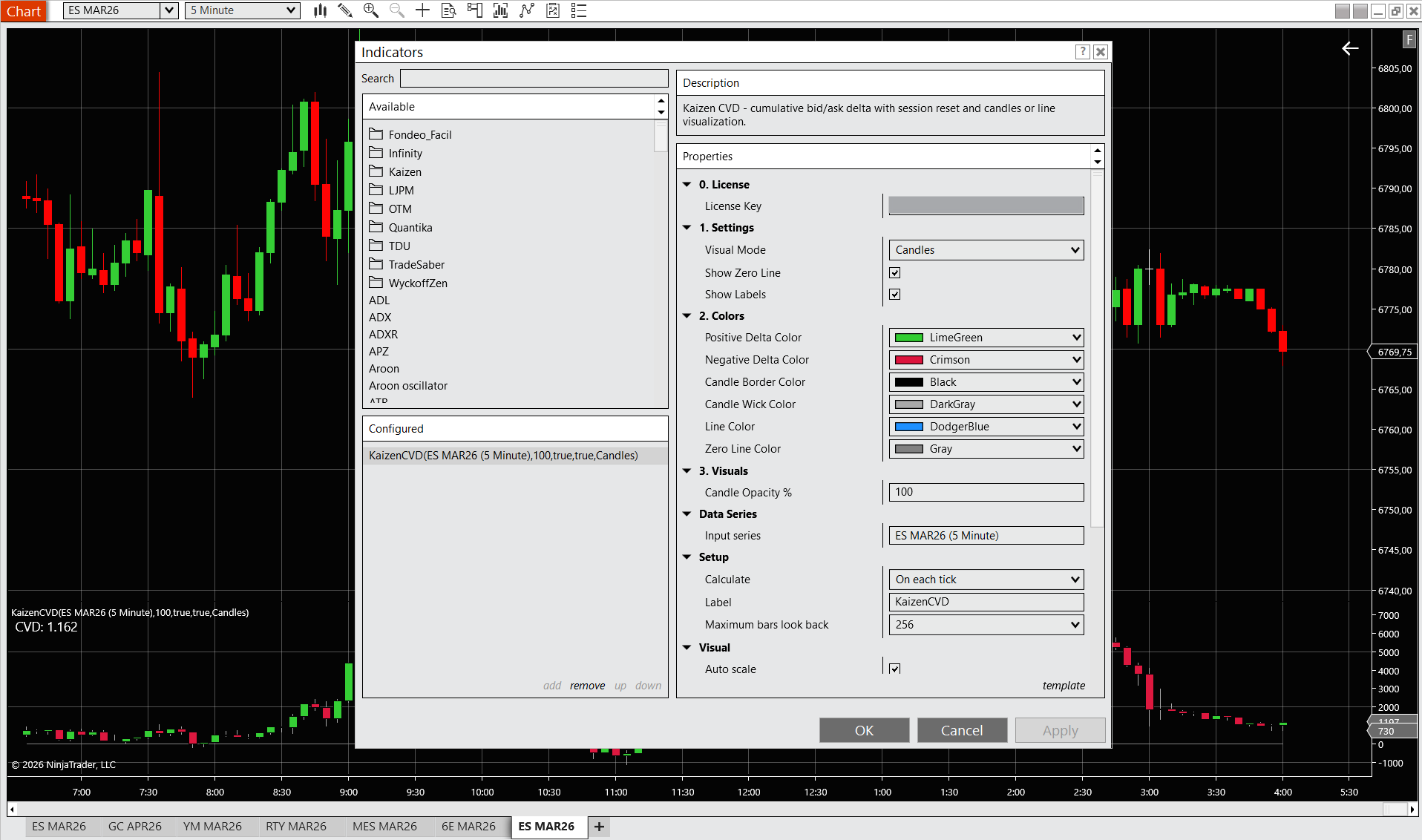Image resolution: width=1422 pixels, height=840 pixels.
Task: Collapse the 2. Colors section
Action: click(687, 316)
